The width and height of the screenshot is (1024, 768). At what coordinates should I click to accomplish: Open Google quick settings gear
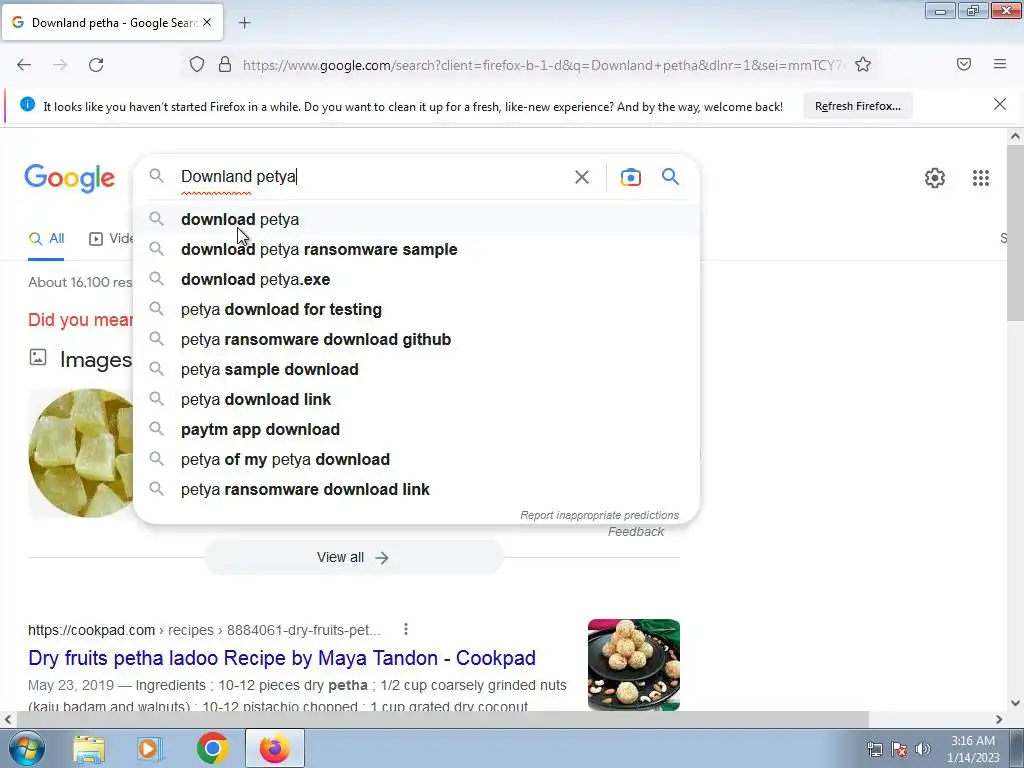click(935, 178)
